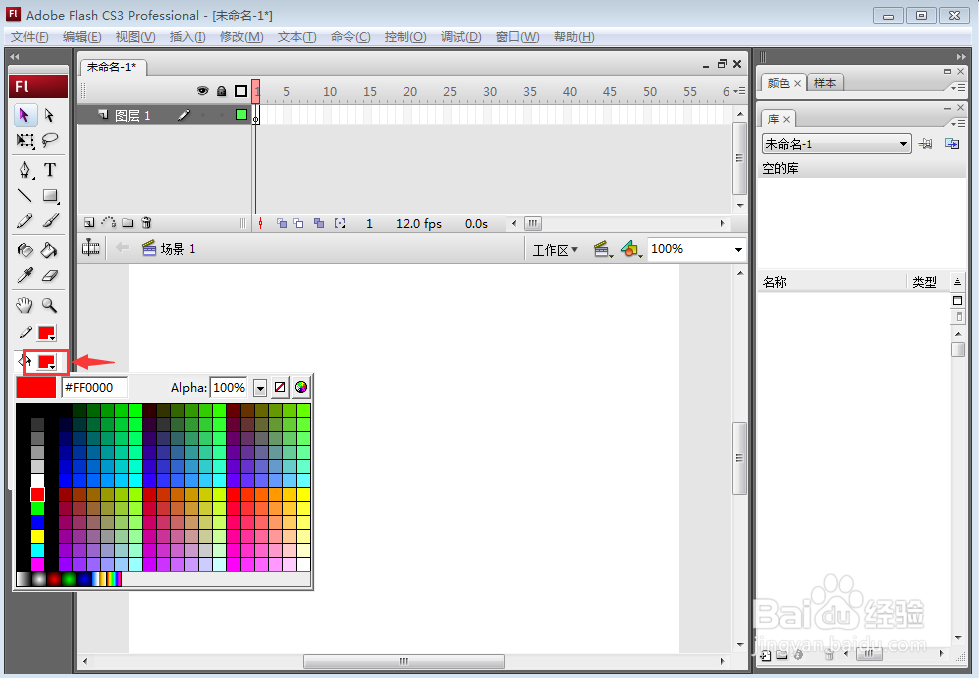Screen dimensions: 979x678
Task: Open the 工作区 workspace dropdown
Action: tap(556, 250)
